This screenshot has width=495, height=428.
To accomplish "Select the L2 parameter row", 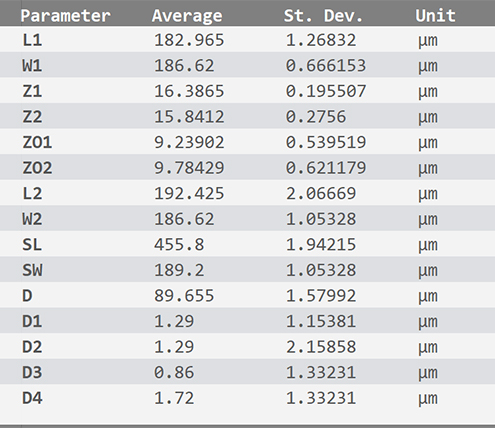I will (247, 193).
